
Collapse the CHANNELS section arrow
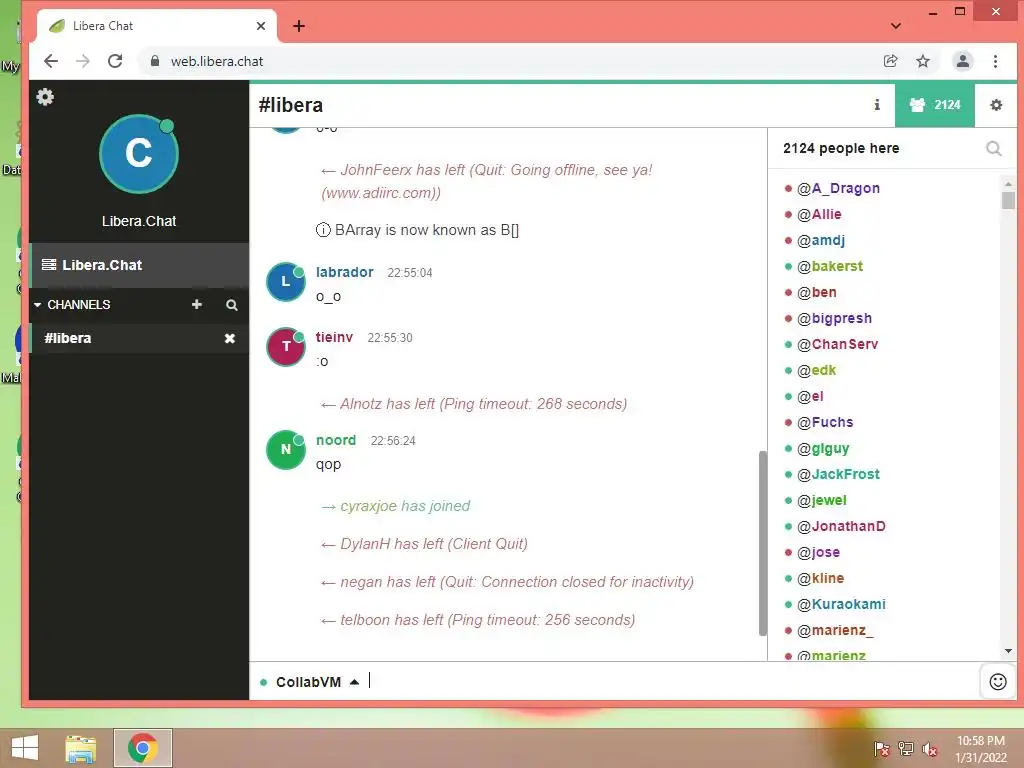(x=37, y=305)
